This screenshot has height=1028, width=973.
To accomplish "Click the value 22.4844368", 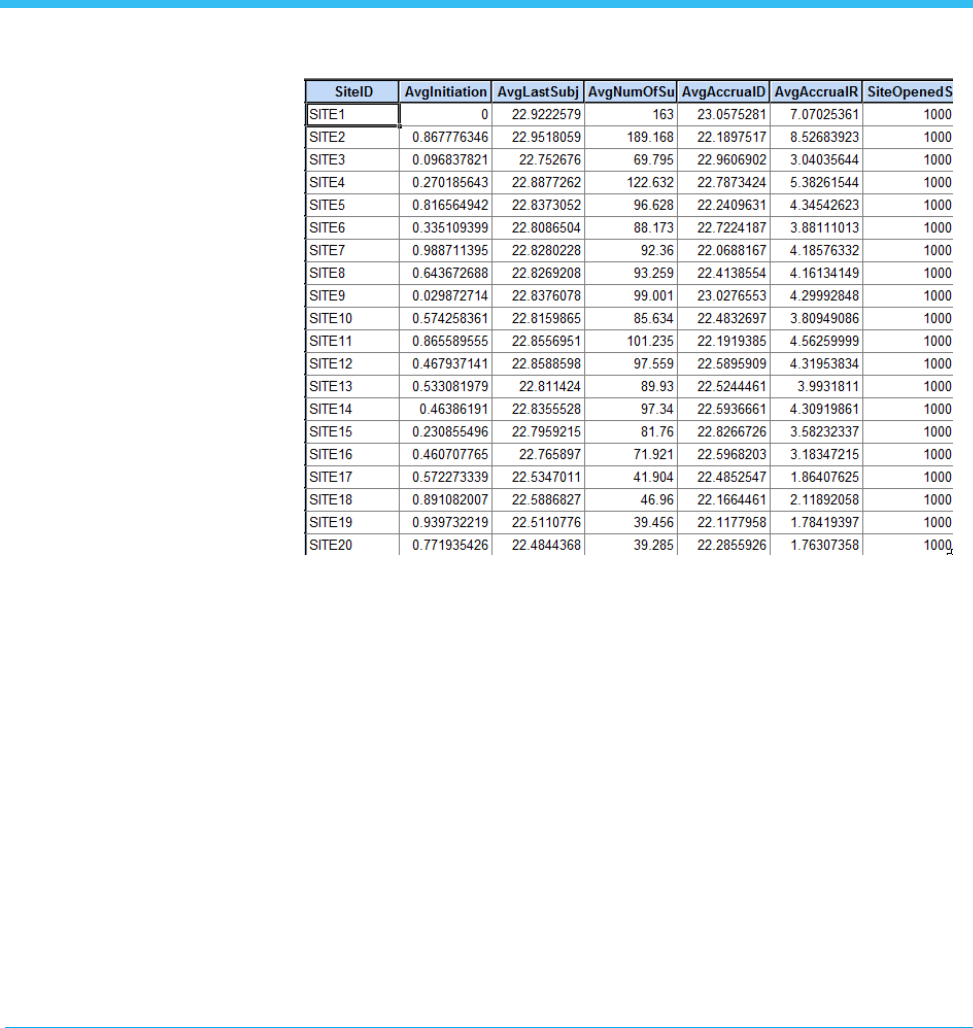I will pos(546,545).
